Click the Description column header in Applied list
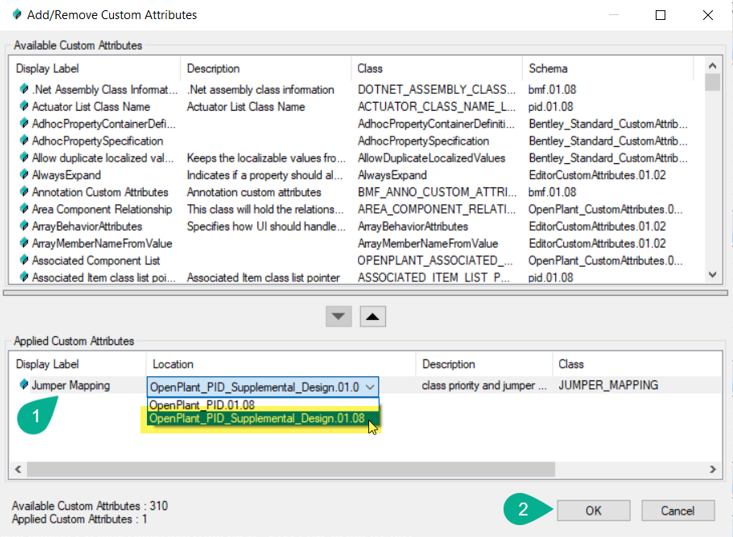Screen dimensions: 733x537 tap(448, 364)
